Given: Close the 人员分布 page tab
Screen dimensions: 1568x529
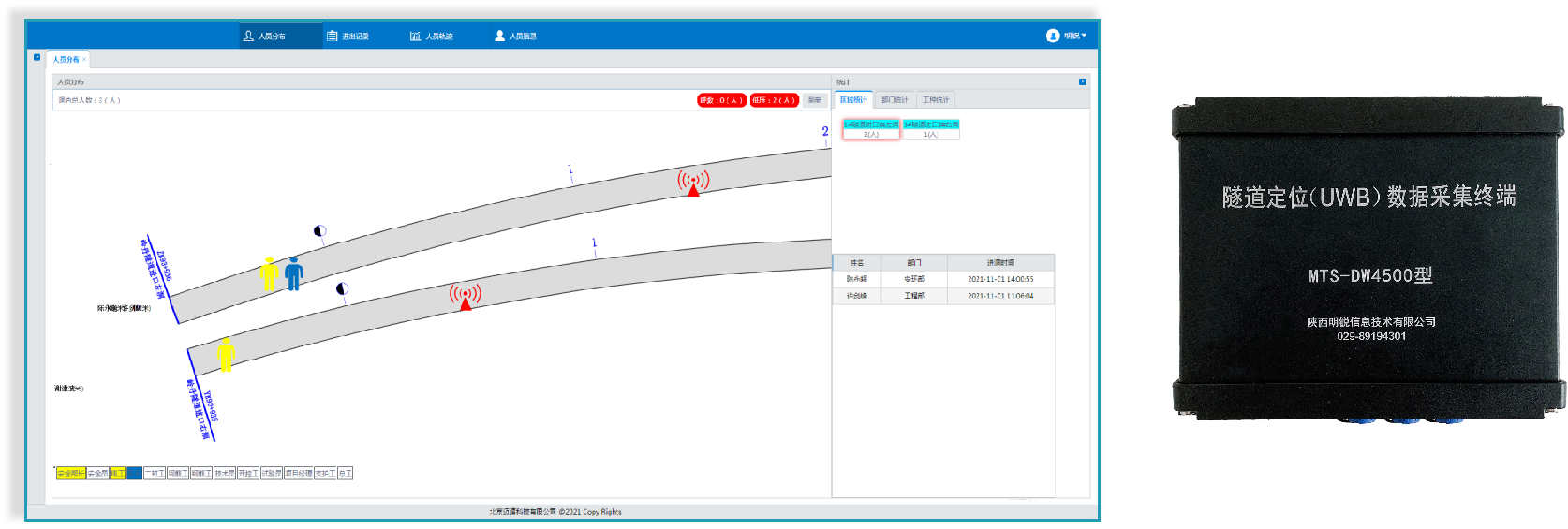Looking at the screenshot, I should point(84,60).
